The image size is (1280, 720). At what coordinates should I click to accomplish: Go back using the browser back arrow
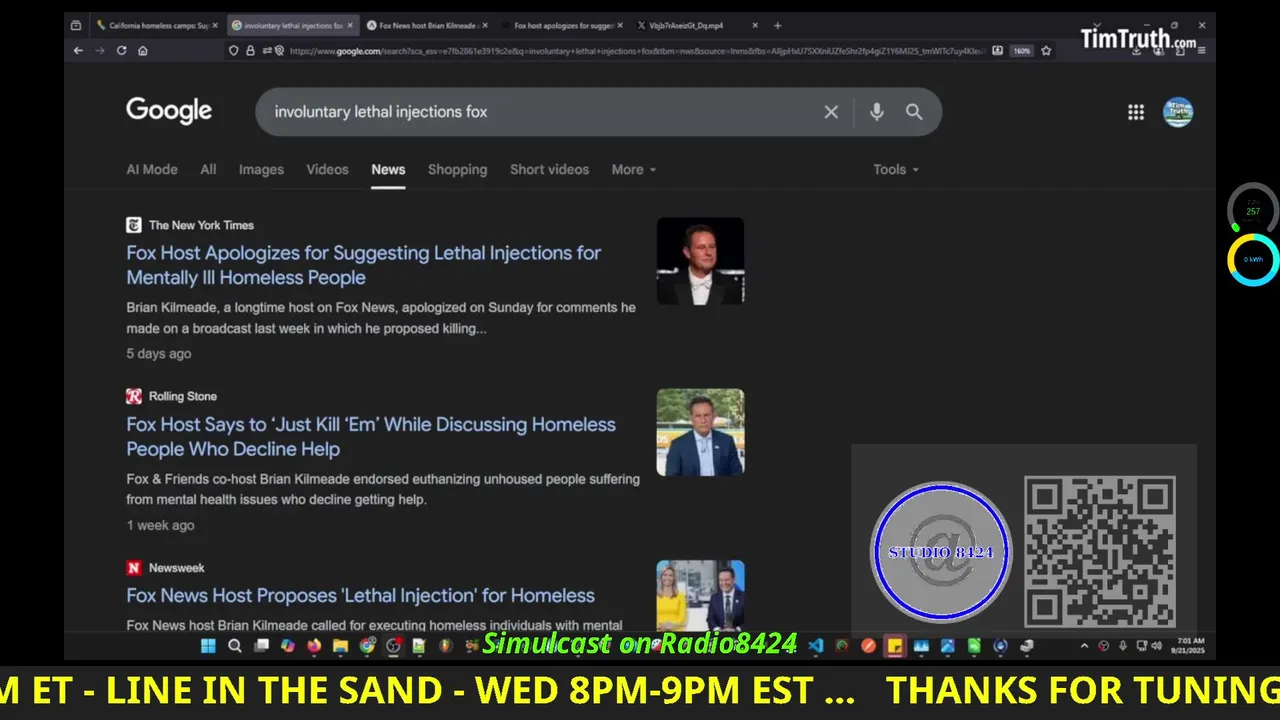(78, 51)
